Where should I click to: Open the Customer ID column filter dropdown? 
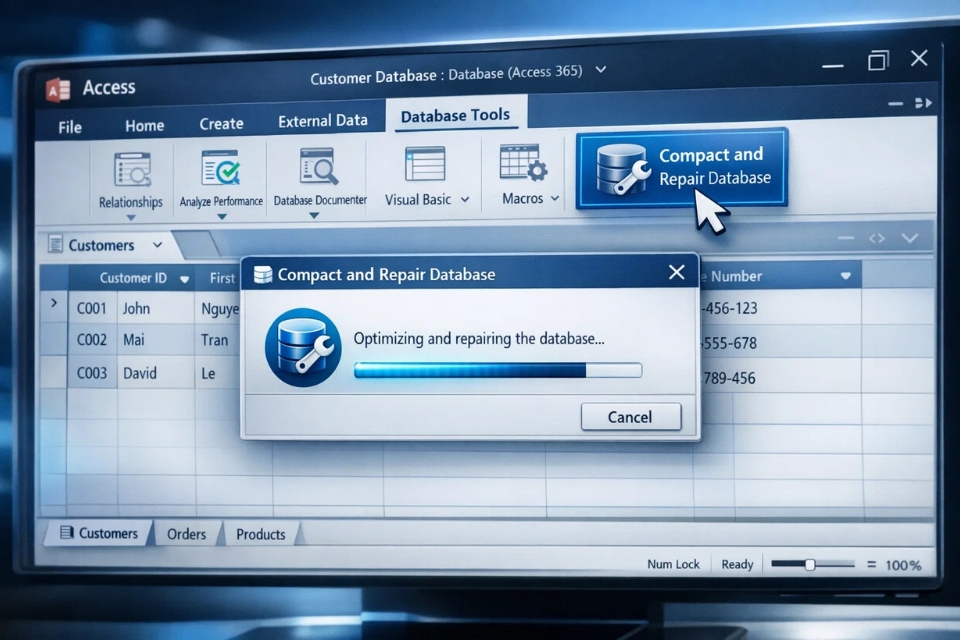[185, 279]
